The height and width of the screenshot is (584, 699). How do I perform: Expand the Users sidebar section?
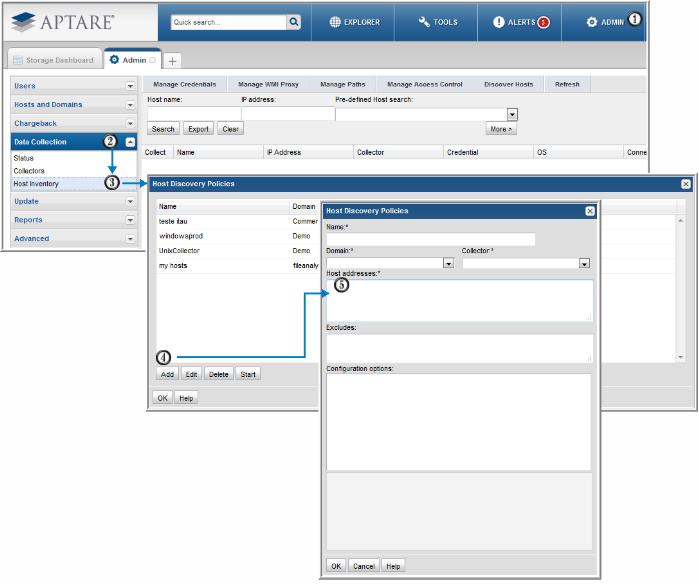130,86
